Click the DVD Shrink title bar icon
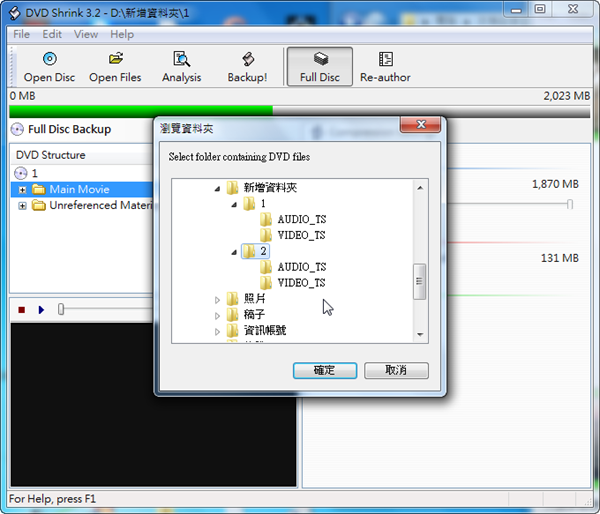Viewport: 600px width, 514px height. pos(15,13)
